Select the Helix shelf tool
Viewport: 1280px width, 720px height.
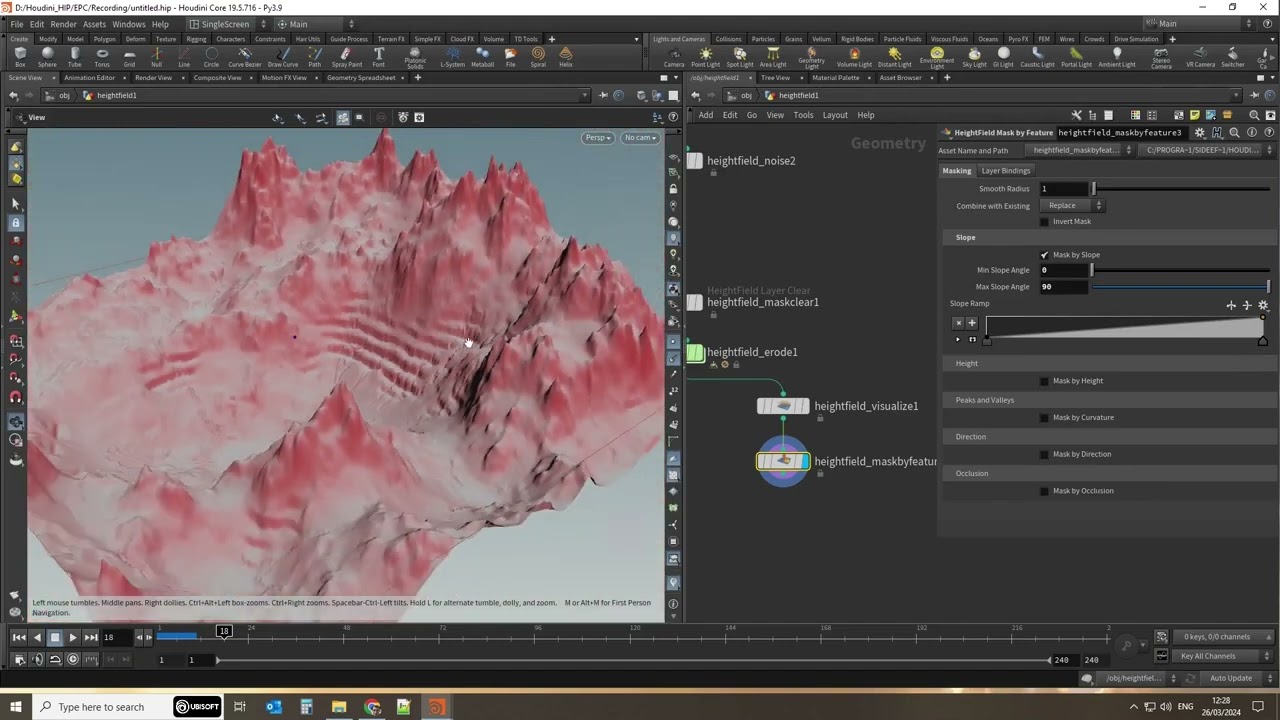566,57
